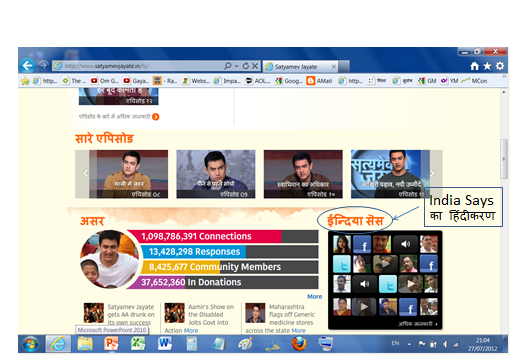Expand the address bar search dropdown arrow

tap(236, 66)
